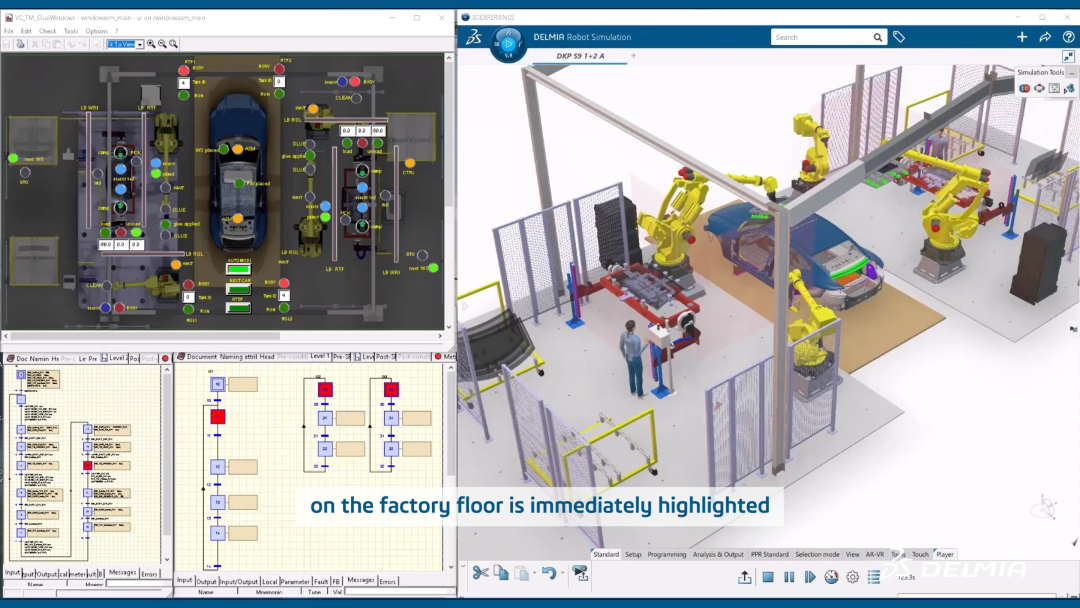Click the Cut scissors icon in DELMIA toolbar
1080x608 pixels.
[480, 573]
